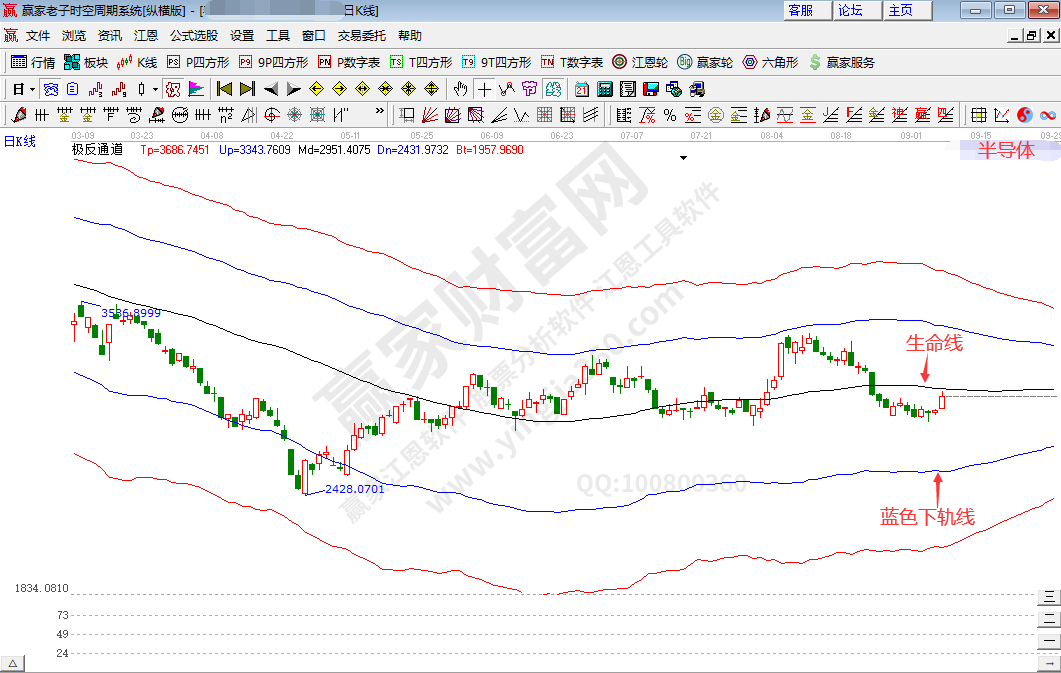Click the save floppy disk icon

click(x=650, y=88)
